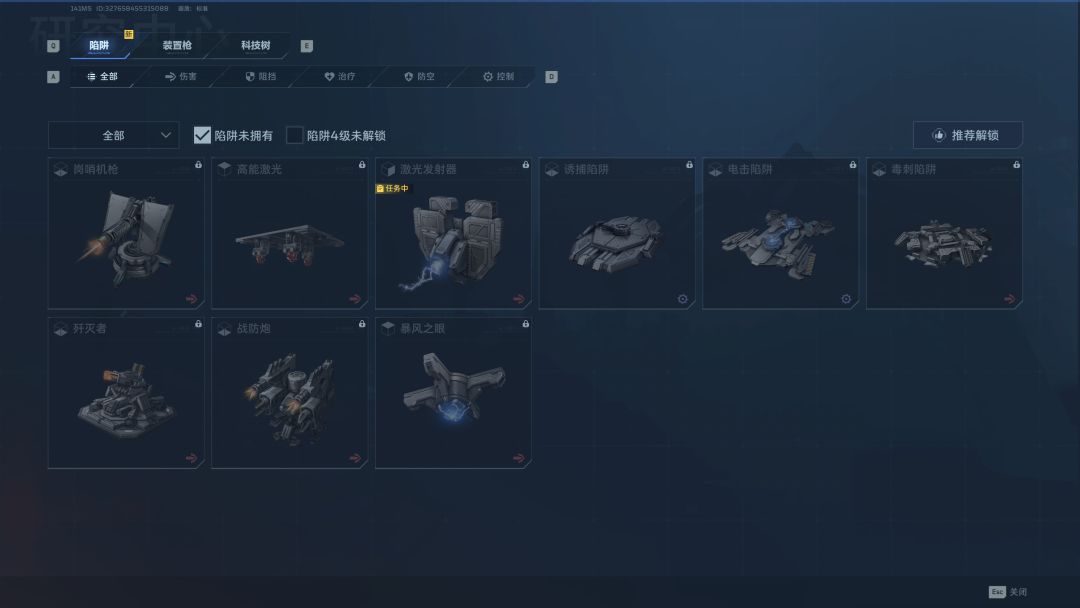Viewport: 1080px width, 608px height.
Task: Click the 推荐解锁 button
Action: point(968,135)
